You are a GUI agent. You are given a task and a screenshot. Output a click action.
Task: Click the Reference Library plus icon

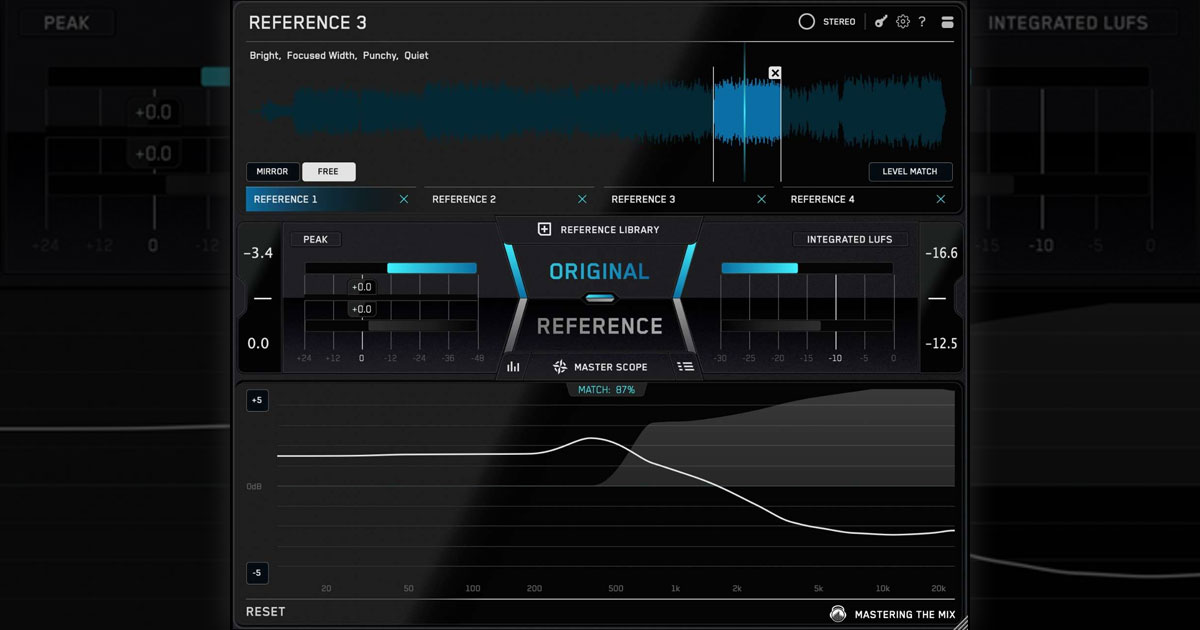(545, 229)
